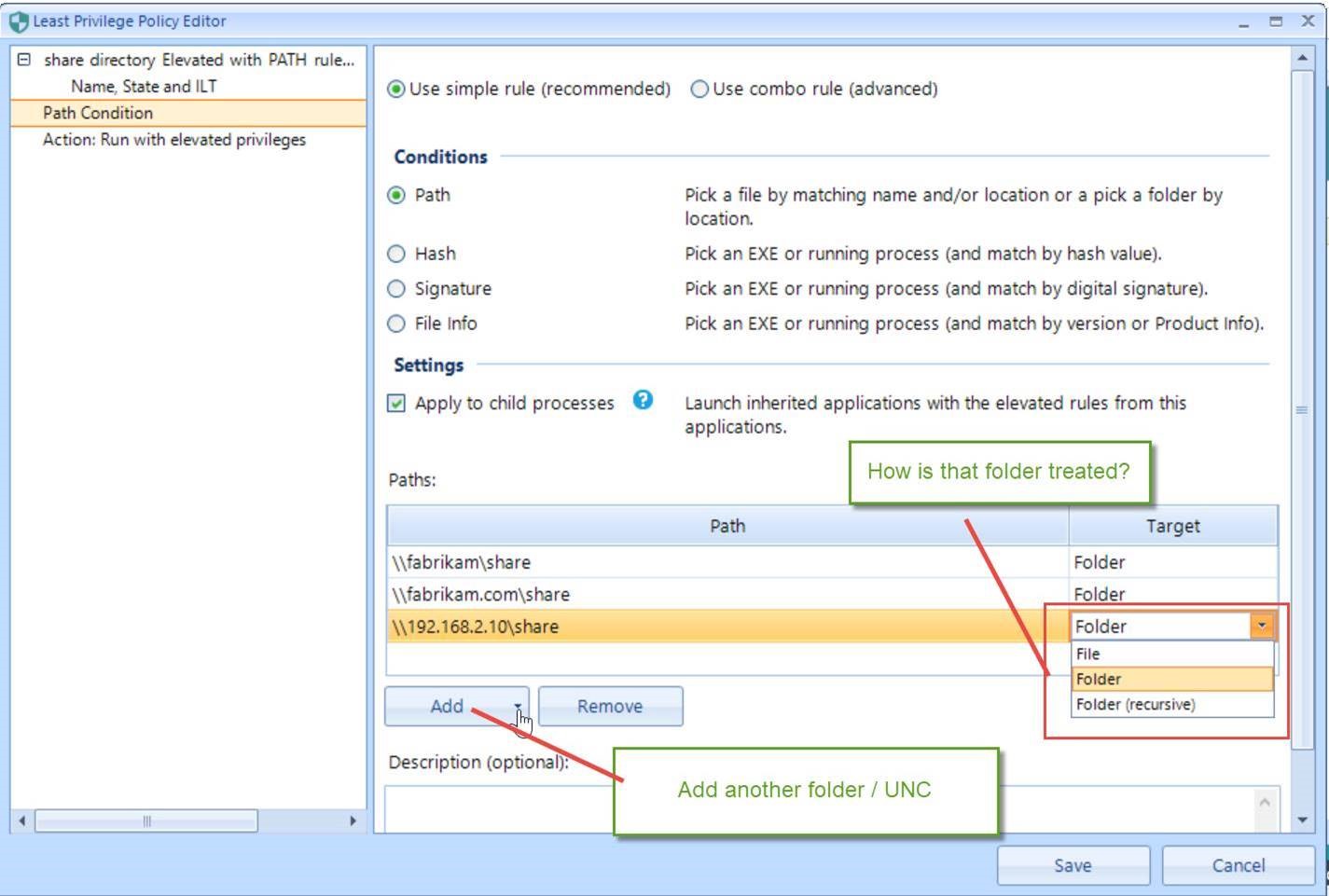Viewport: 1329px width, 896px height.
Task: Choose the File Info condition option
Action: pos(396,324)
